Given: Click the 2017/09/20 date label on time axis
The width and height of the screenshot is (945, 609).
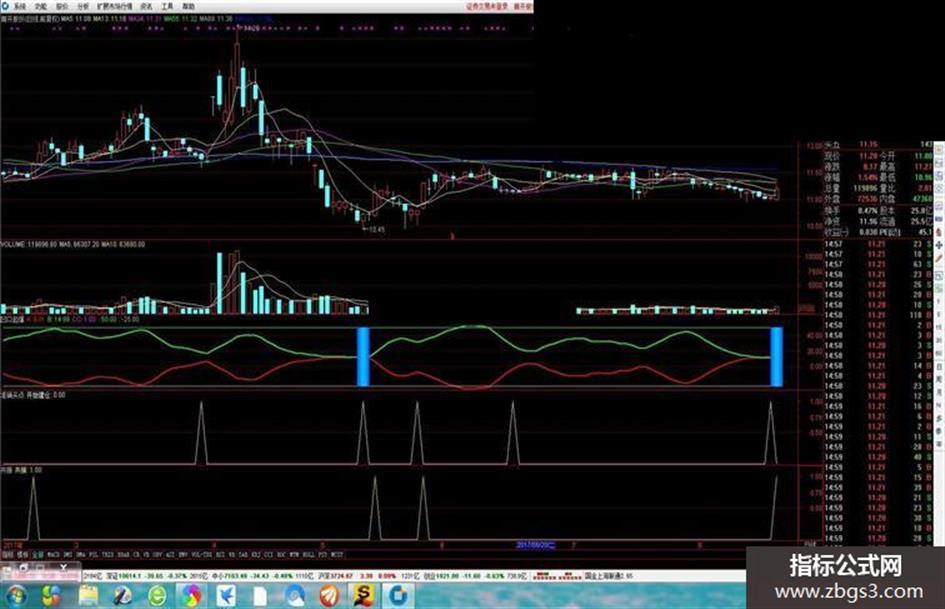Looking at the screenshot, I should tap(535, 545).
